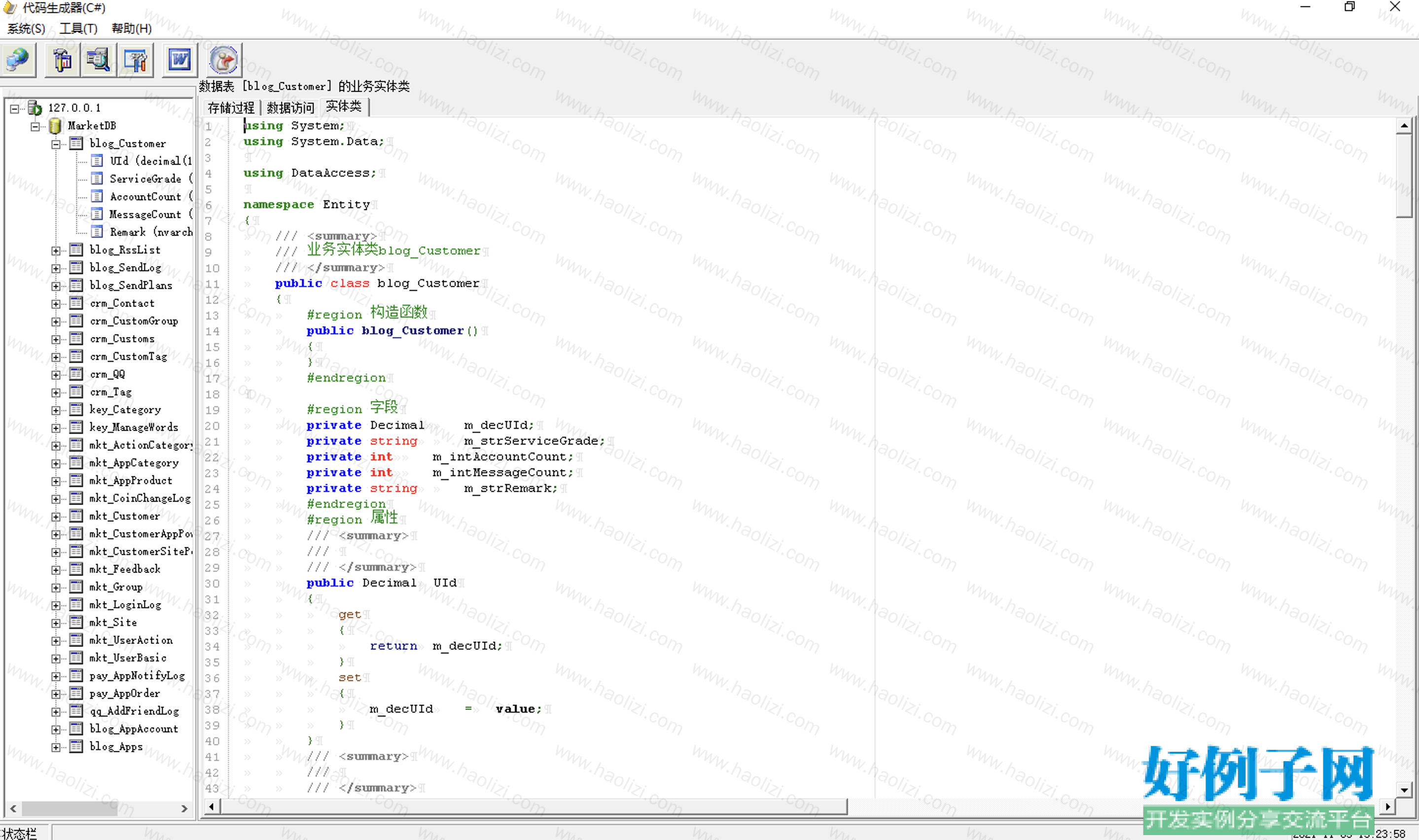Viewport: 1419px width, 840px height.
Task: Switch to the 实体类 tab
Action: click(x=344, y=106)
